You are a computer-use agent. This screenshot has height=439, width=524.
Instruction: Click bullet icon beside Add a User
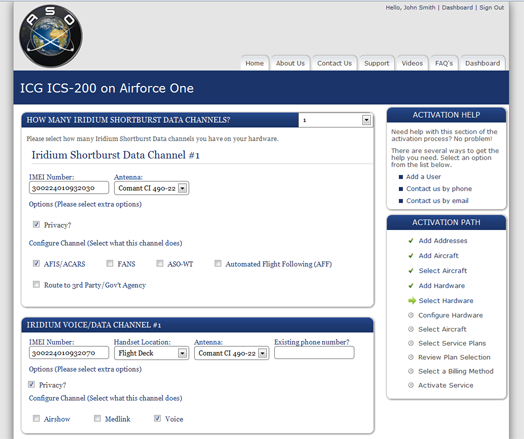[401, 177]
